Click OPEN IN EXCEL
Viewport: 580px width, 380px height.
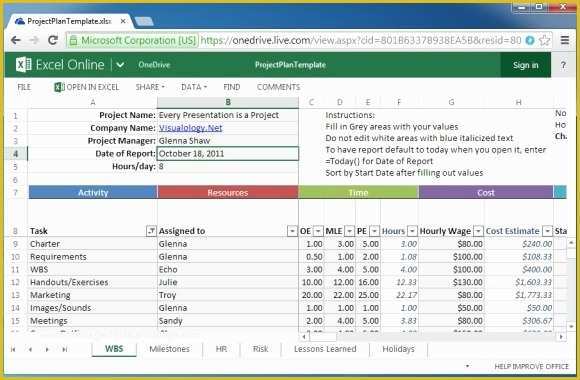(x=87, y=87)
